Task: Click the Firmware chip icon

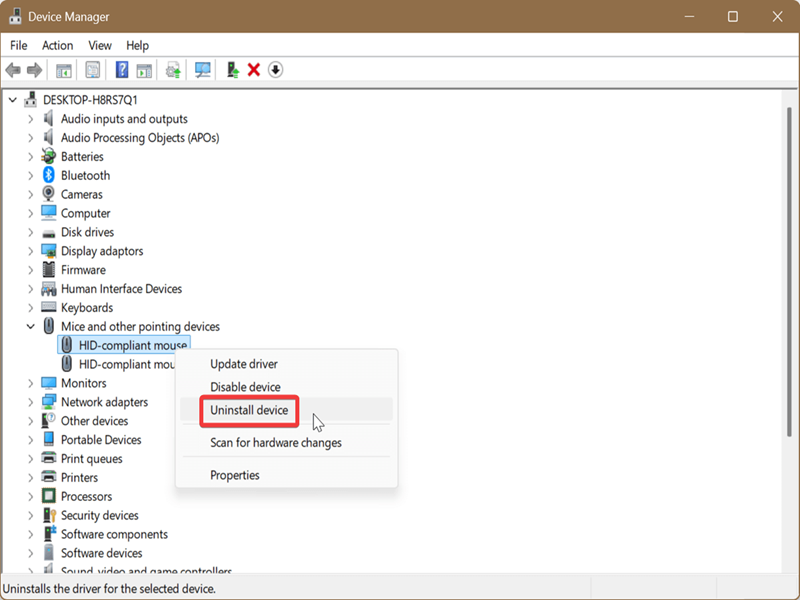Action: [48, 269]
